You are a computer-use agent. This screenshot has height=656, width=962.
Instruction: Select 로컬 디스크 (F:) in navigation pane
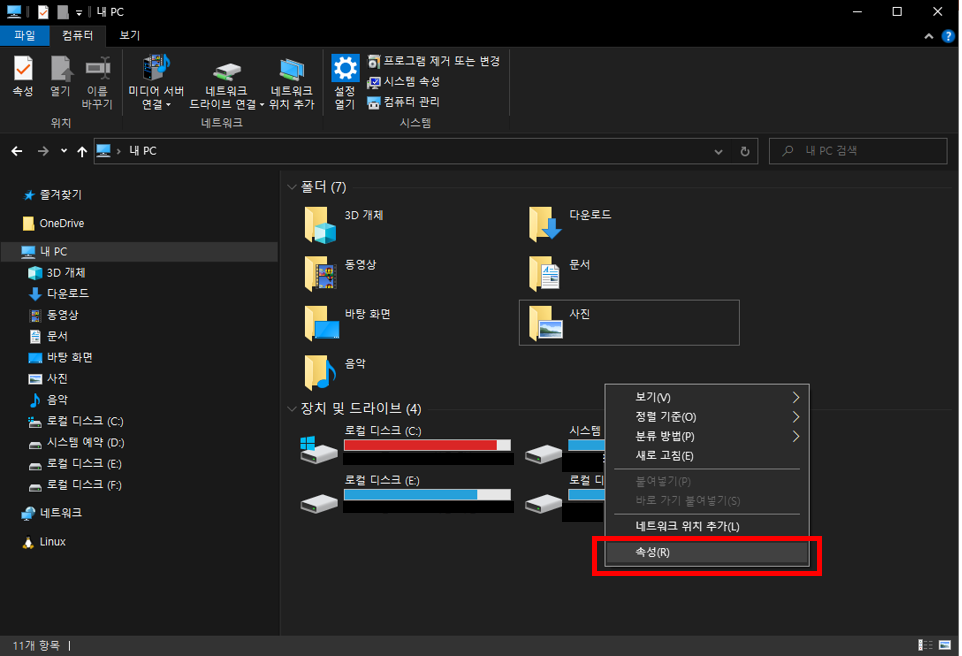(75, 485)
